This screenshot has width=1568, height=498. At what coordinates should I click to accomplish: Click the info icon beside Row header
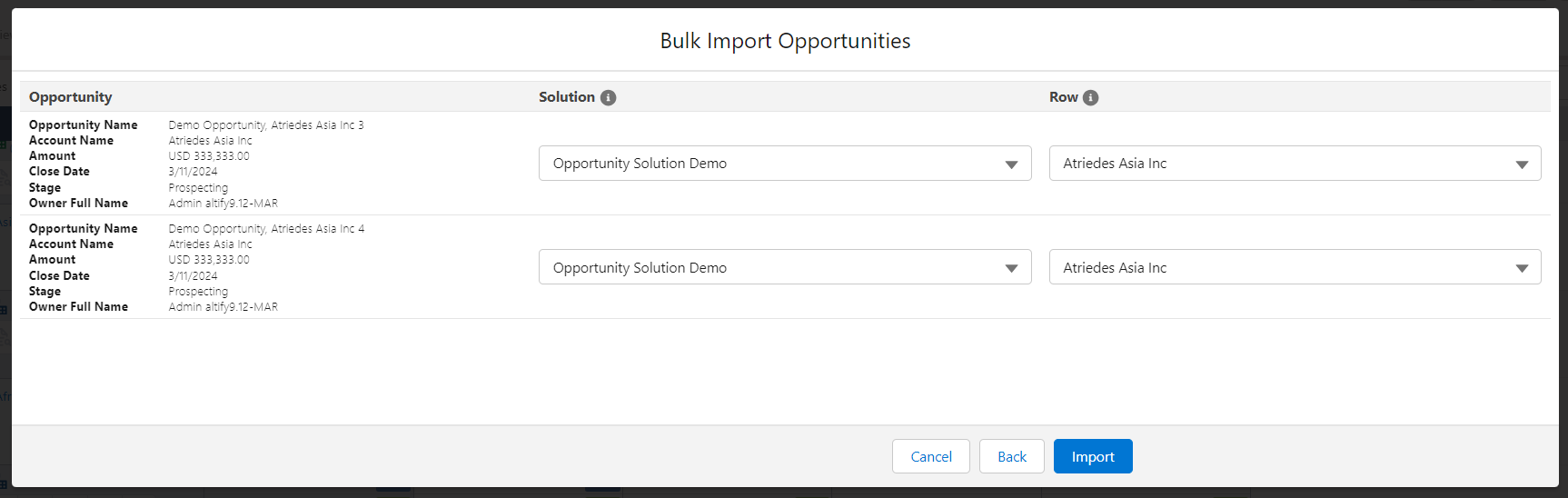coord(1091,97)
